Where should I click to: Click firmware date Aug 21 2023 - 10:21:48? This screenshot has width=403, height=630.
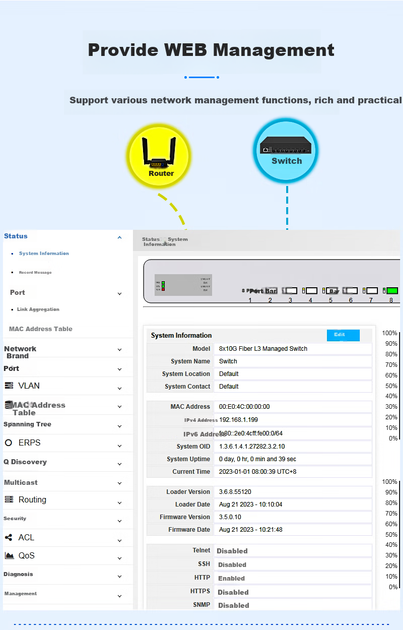click(250, 530)
